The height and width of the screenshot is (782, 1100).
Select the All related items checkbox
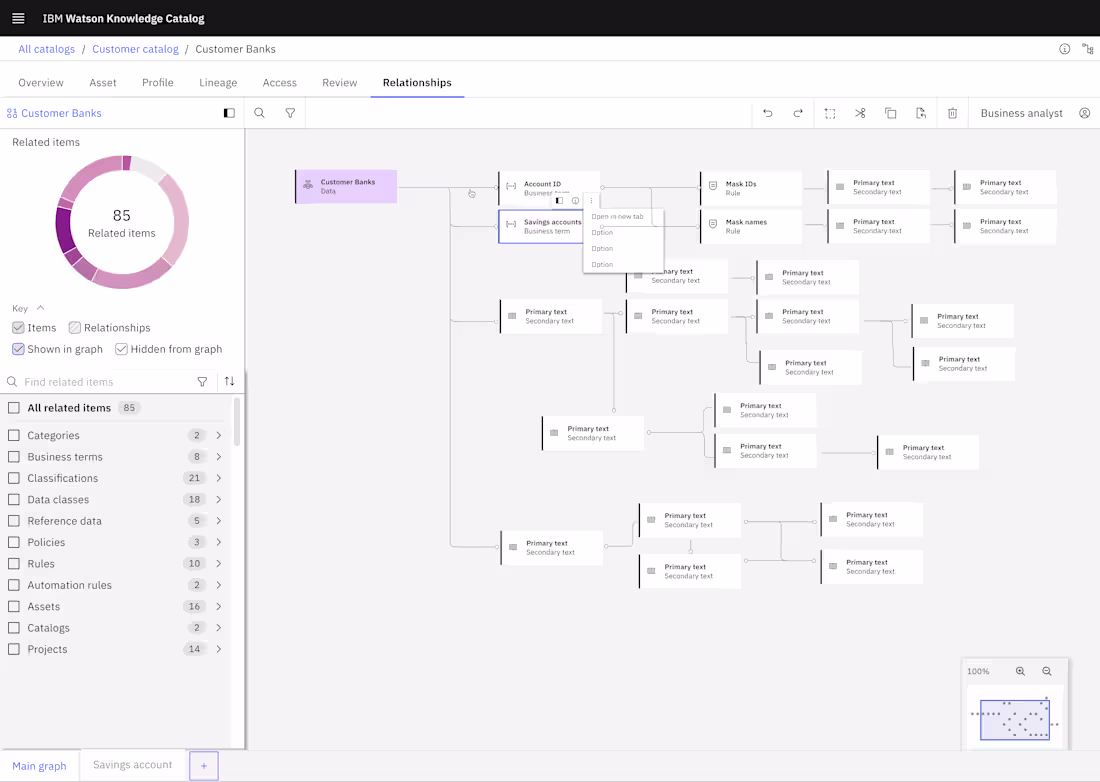[13, 407]
